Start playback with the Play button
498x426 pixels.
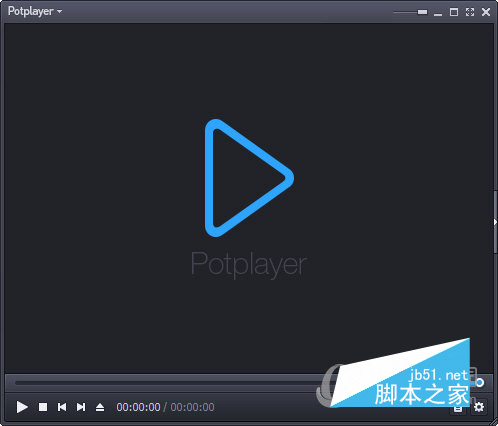pyautogui.click(x=22, y=407)
